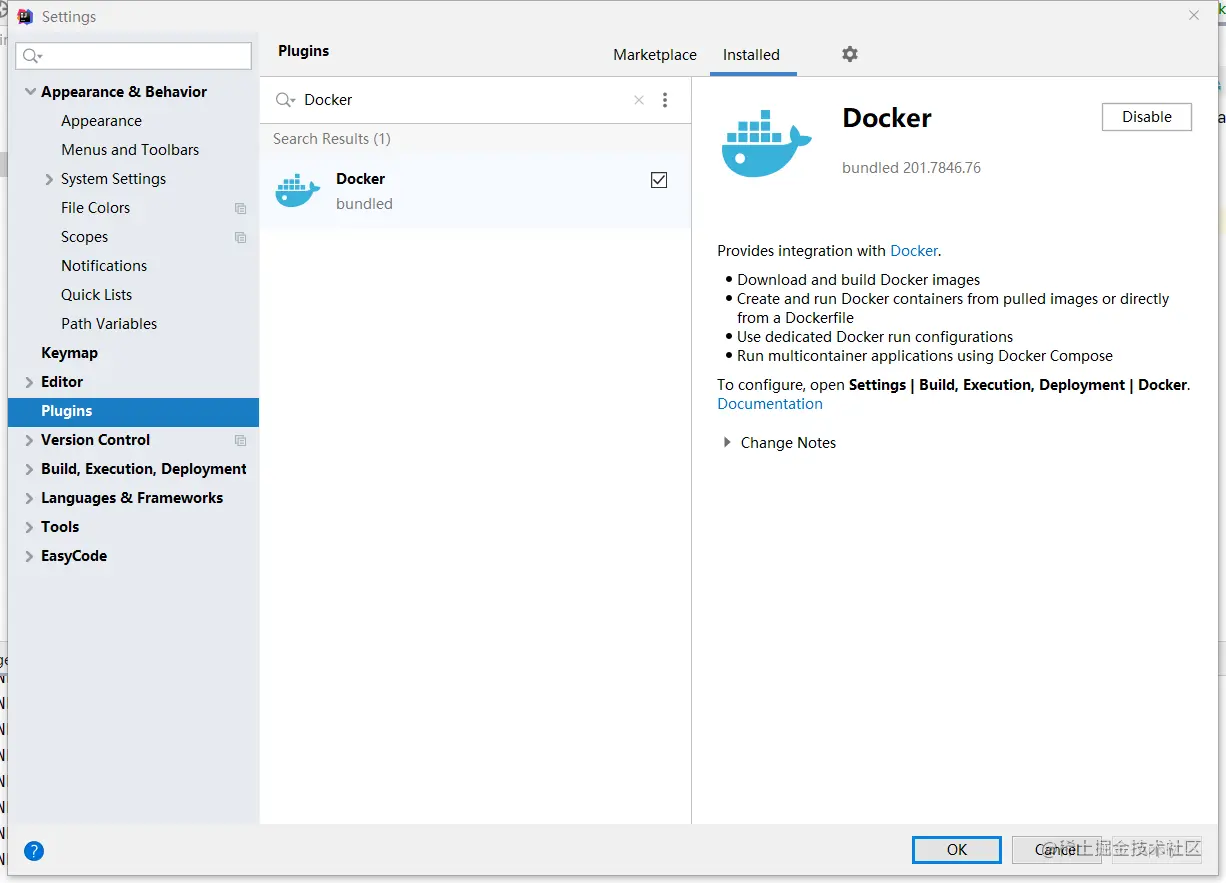Expand the Version Control section

29,440
